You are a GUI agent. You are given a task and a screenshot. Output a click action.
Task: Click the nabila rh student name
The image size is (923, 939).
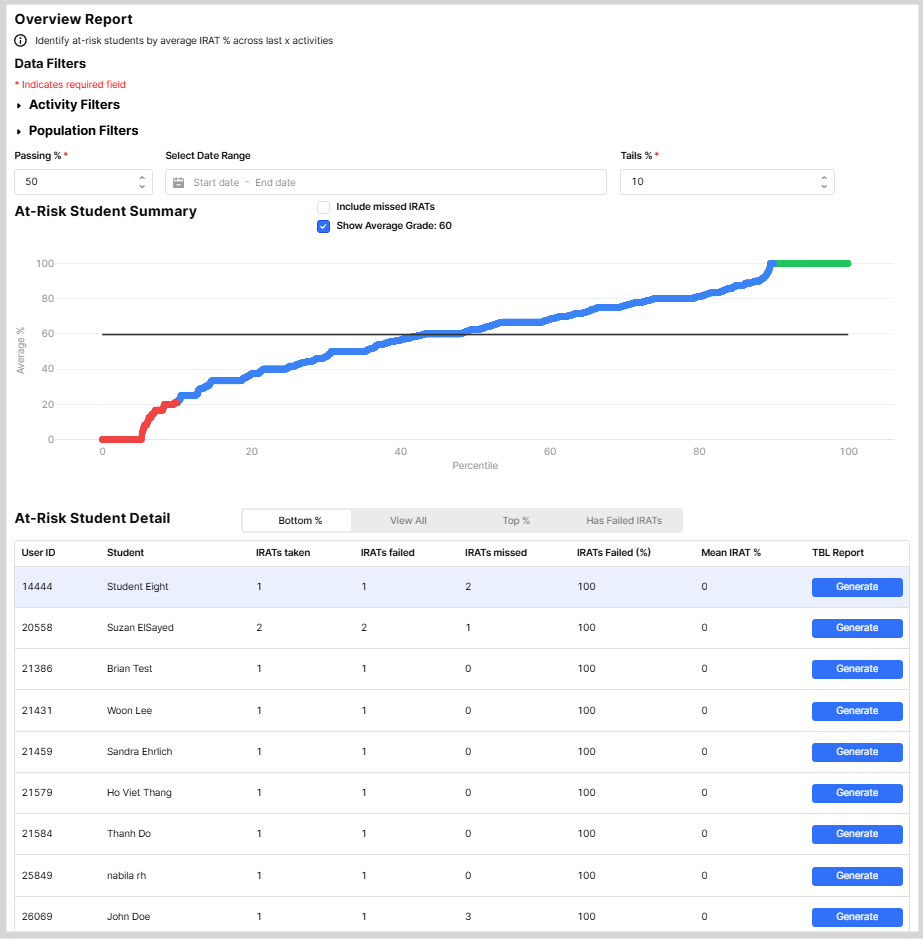[x=126, y=876]
